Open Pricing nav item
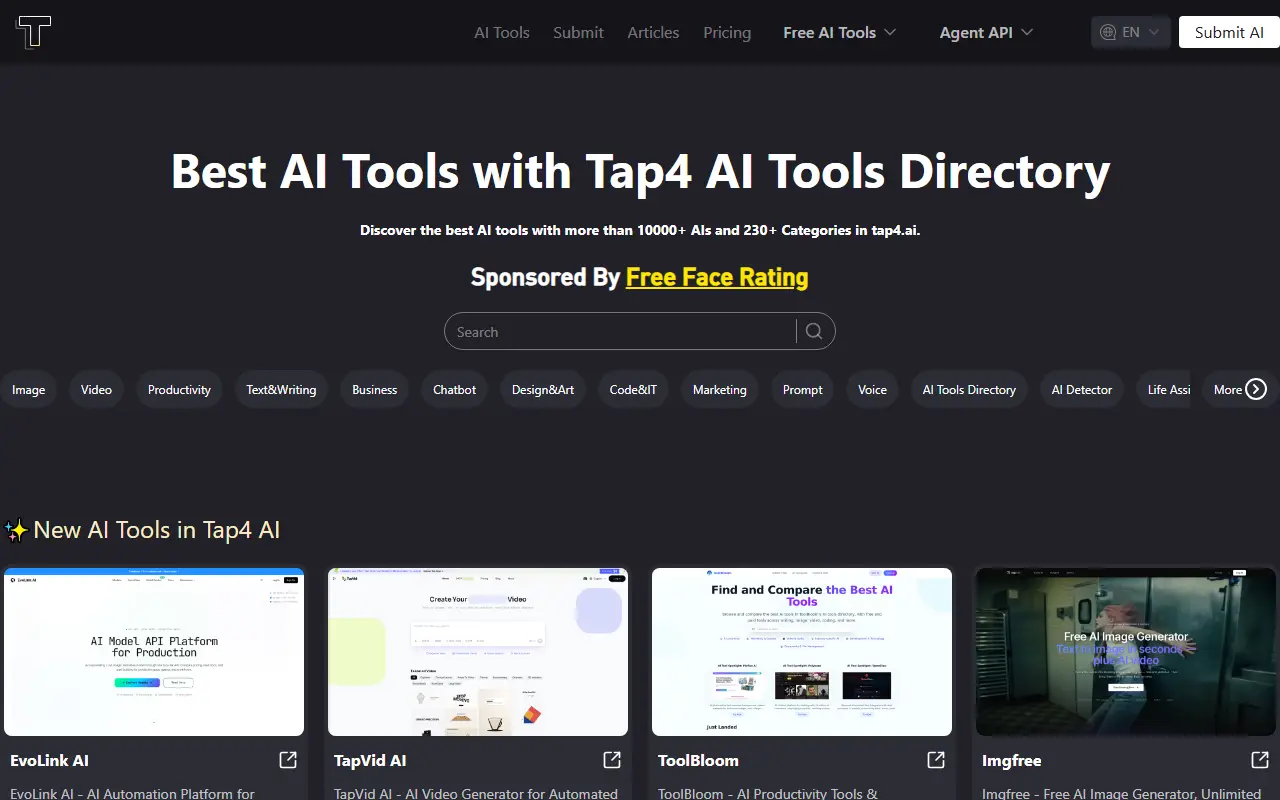This screenshot has height=800, width=1280. pyautogui.click(x=727, y=32)
